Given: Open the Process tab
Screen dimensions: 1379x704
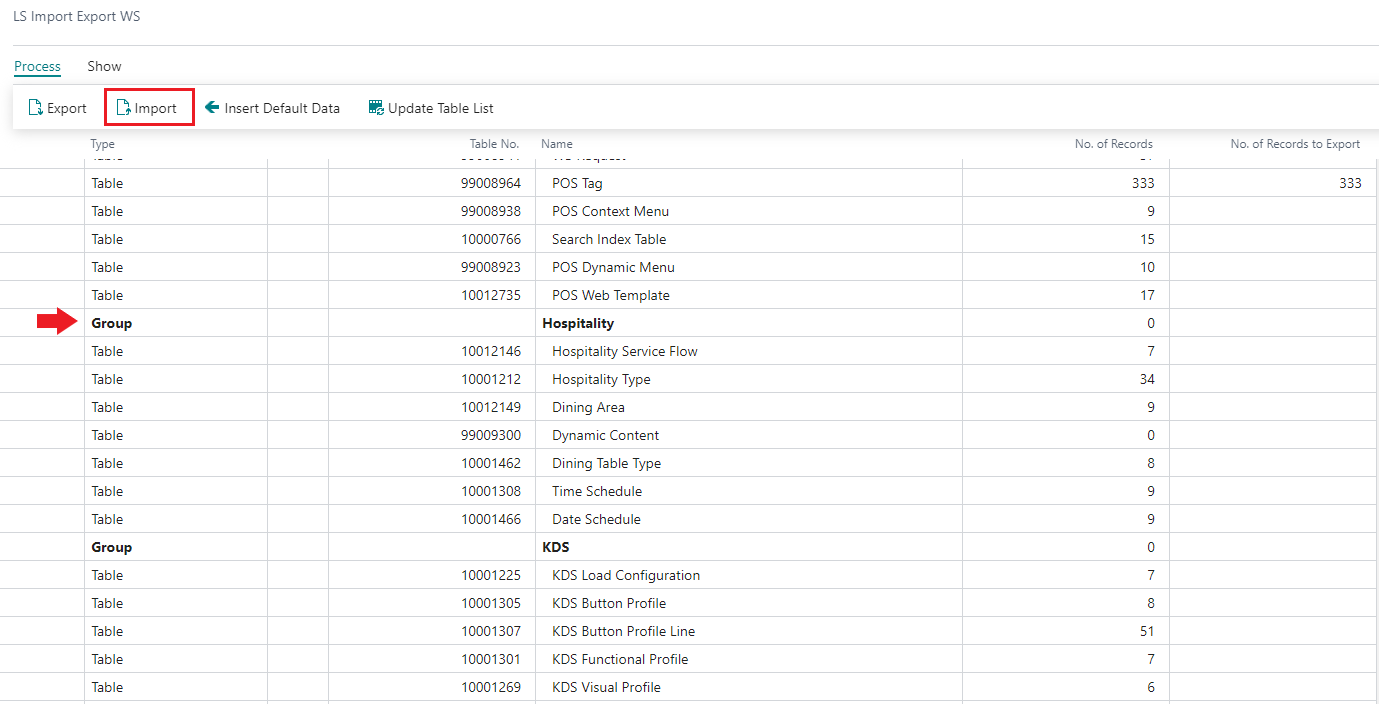Looking at the screenshot, I should (37, 66).
